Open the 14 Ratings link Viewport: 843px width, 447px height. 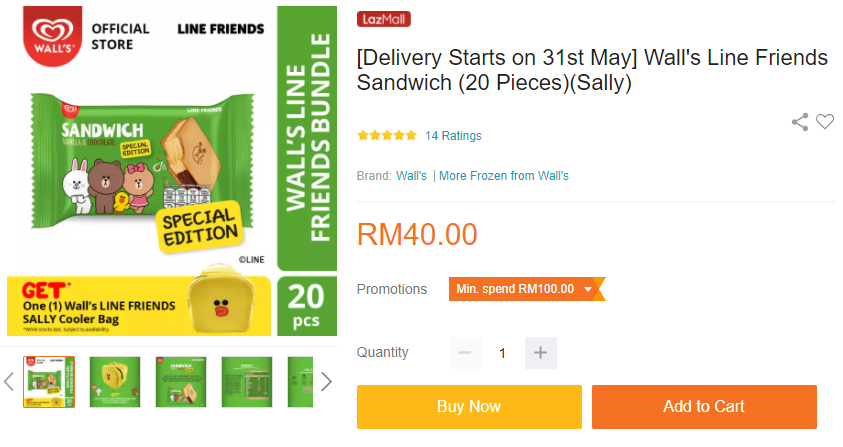click(453, 136)
